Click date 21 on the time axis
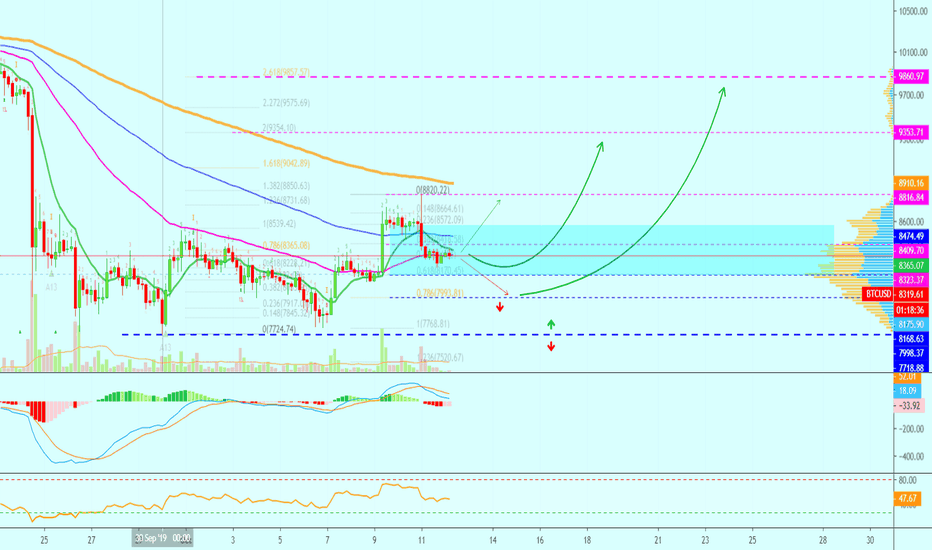Viewport: 932px width, 550px height. [x=658, y=540]
